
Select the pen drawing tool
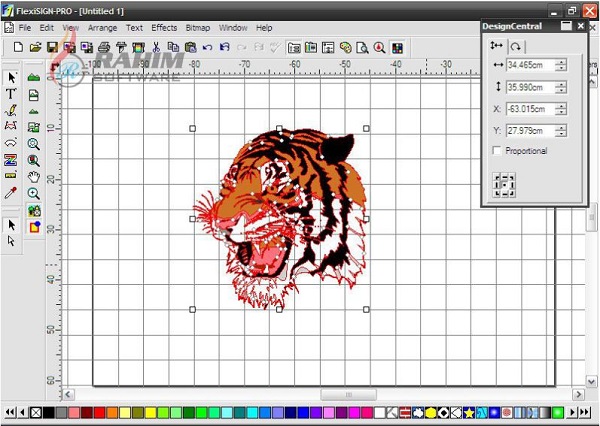tap(11, 110)
